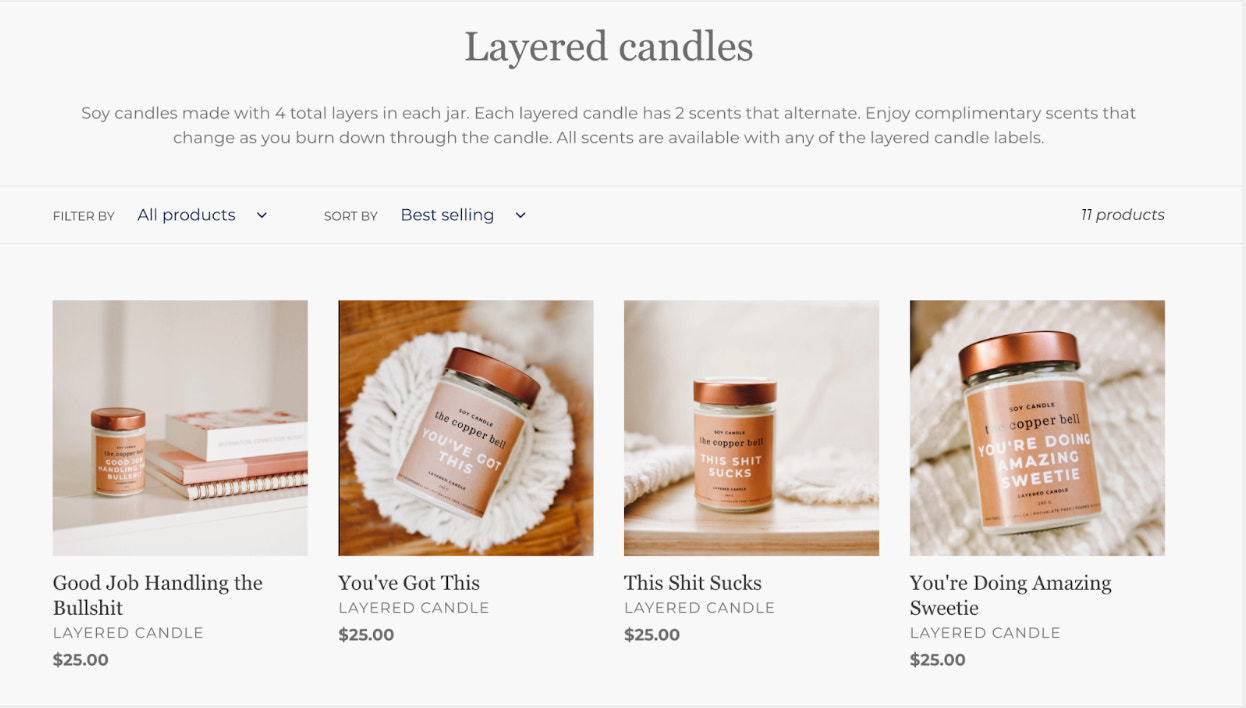Click the This Shit Sucks product title
The width and height of the screenshot is (1246, 708).
point(693,583)
